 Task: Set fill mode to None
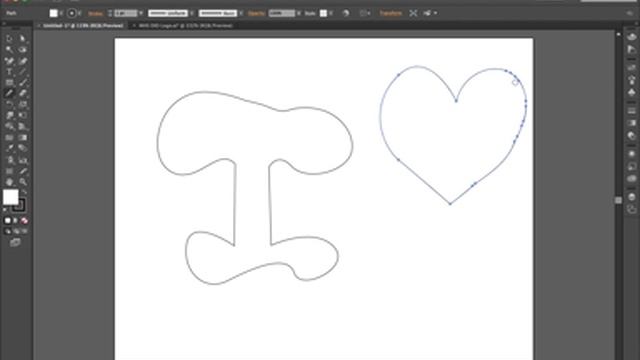pos(24,220)
